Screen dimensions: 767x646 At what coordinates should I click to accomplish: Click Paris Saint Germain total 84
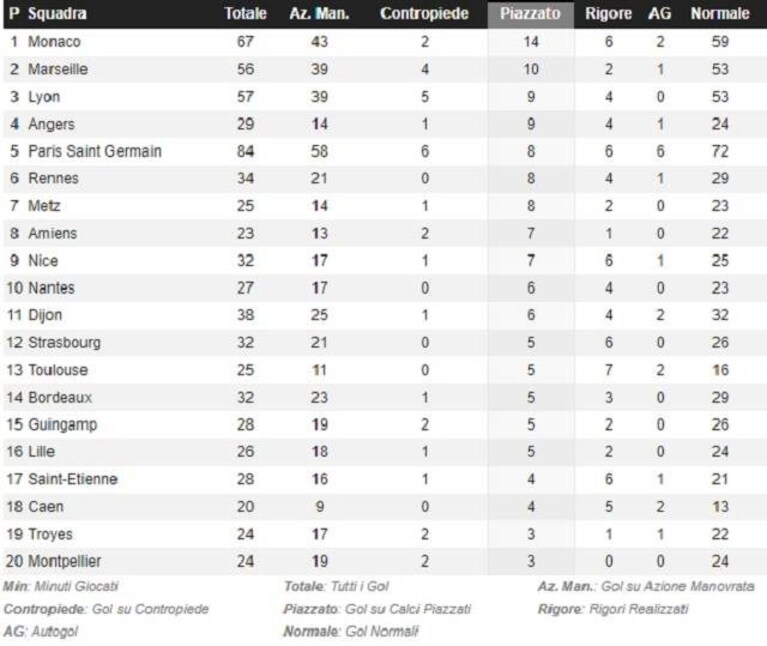pos(245,151)
